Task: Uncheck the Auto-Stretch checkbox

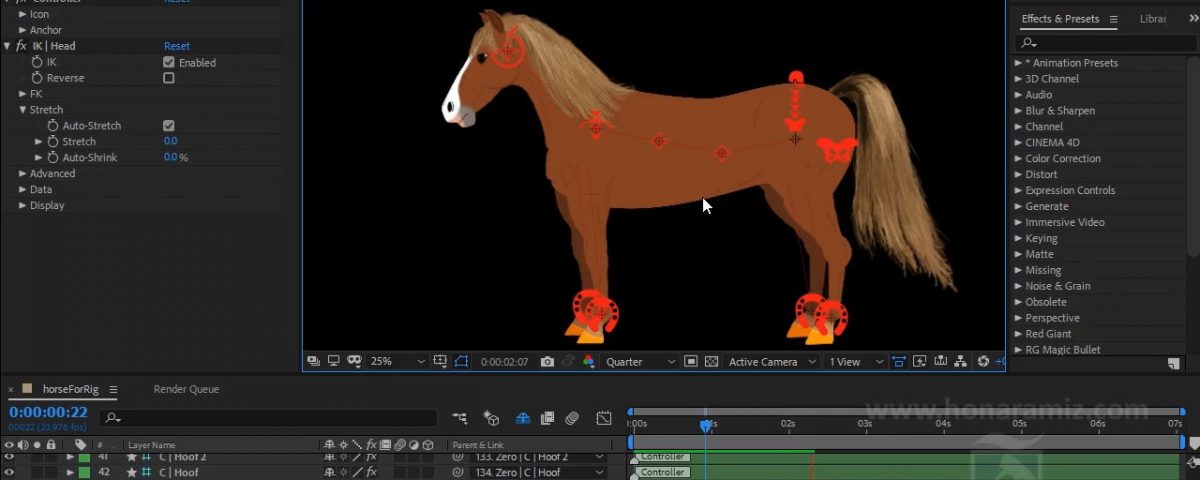Action: click(169, 126)
